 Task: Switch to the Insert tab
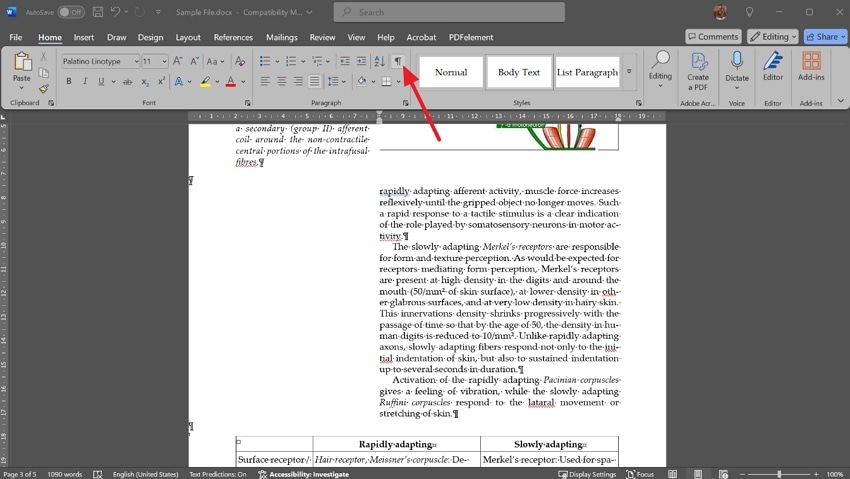tap(83, 37)
